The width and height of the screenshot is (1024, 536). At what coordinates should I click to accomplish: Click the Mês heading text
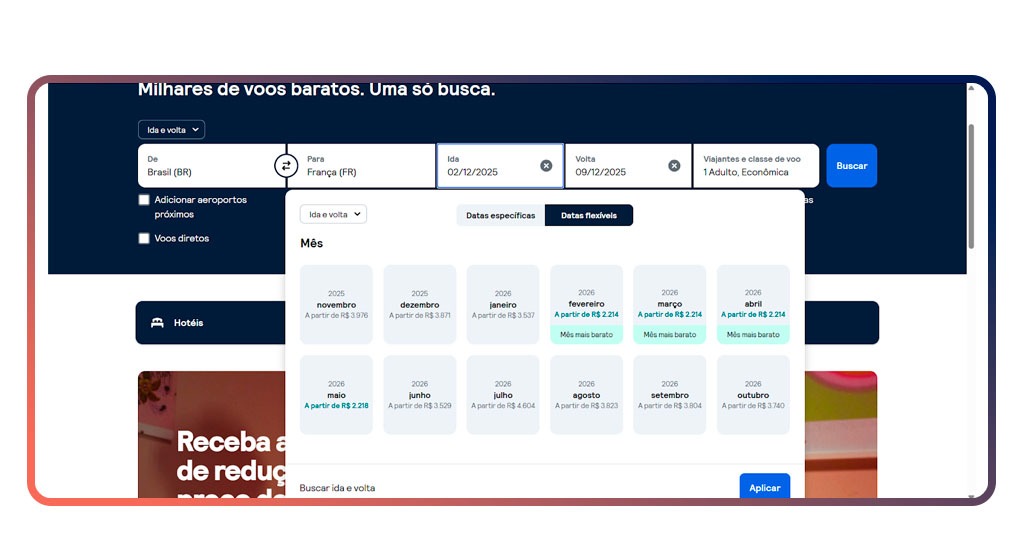pos(312,244)
